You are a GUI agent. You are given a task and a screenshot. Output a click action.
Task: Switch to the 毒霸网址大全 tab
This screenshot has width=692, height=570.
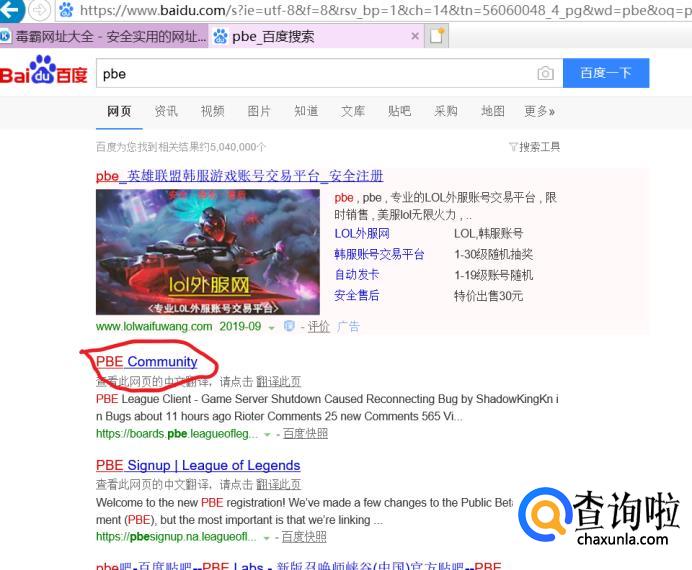(104, 36)
